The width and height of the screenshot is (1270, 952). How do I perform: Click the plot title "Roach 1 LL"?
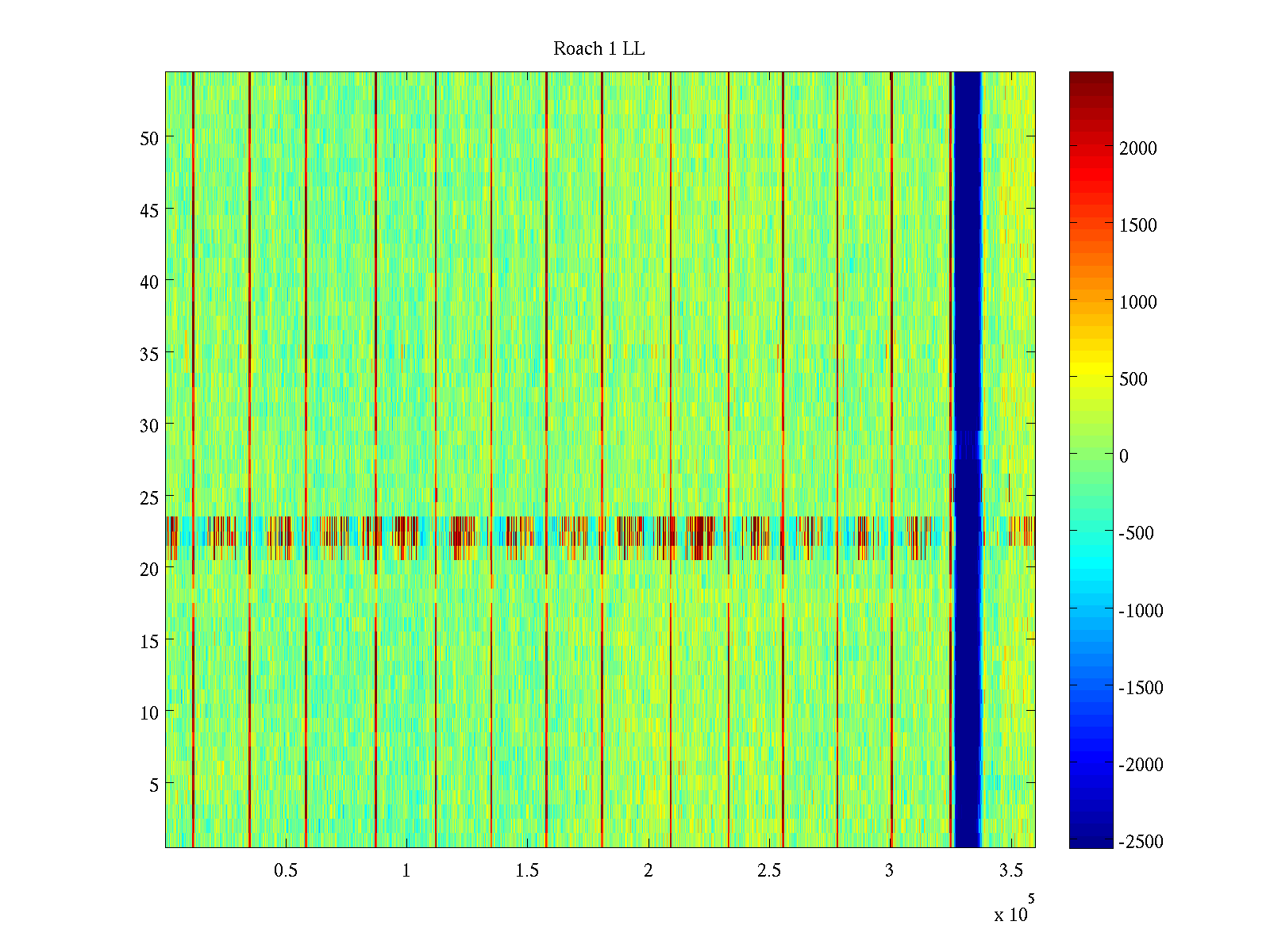598,49
